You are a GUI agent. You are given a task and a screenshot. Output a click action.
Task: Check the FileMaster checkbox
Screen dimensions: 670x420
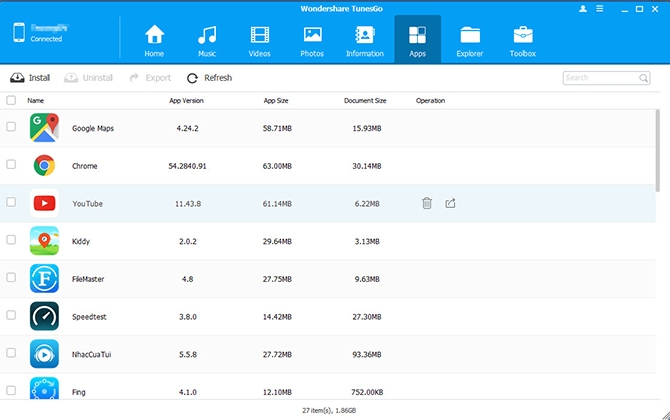pos(11,277)
